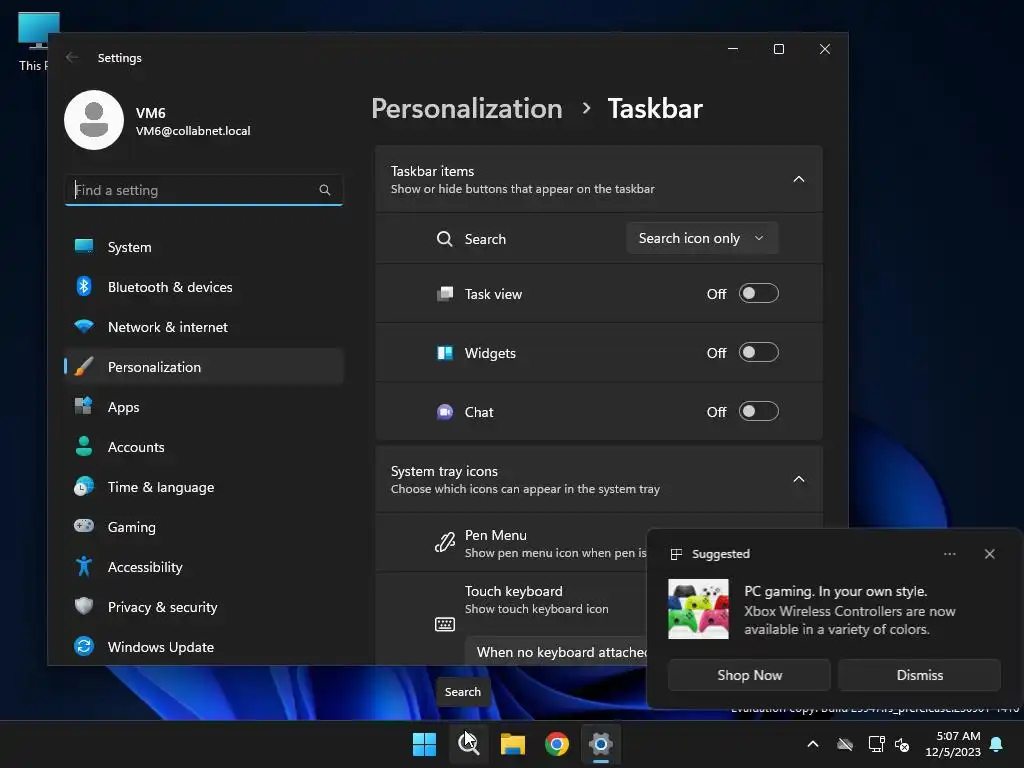1024x768 pixels.
Task: Click the clock showing 5:07 AM
Action: click(x=958, y=736)
